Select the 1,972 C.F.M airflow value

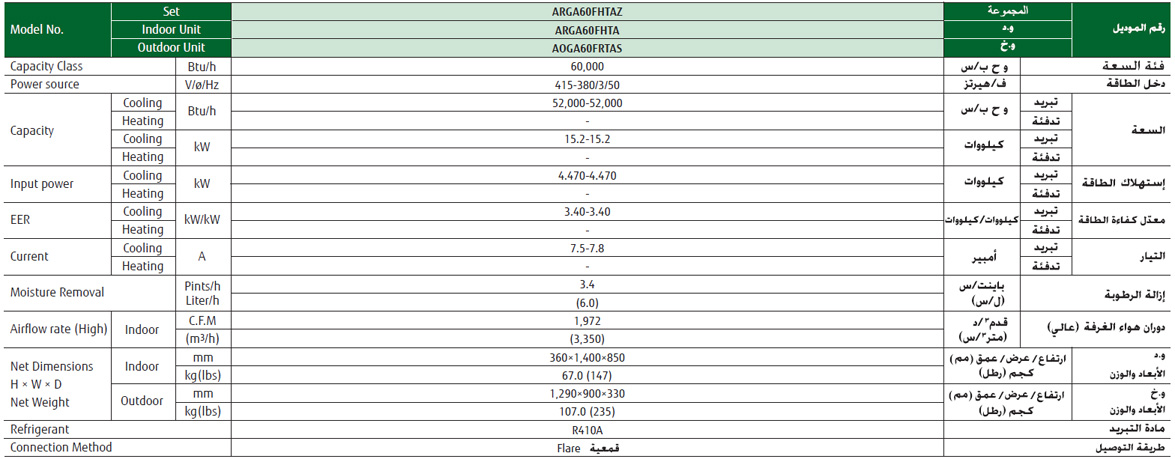point(587,320)
